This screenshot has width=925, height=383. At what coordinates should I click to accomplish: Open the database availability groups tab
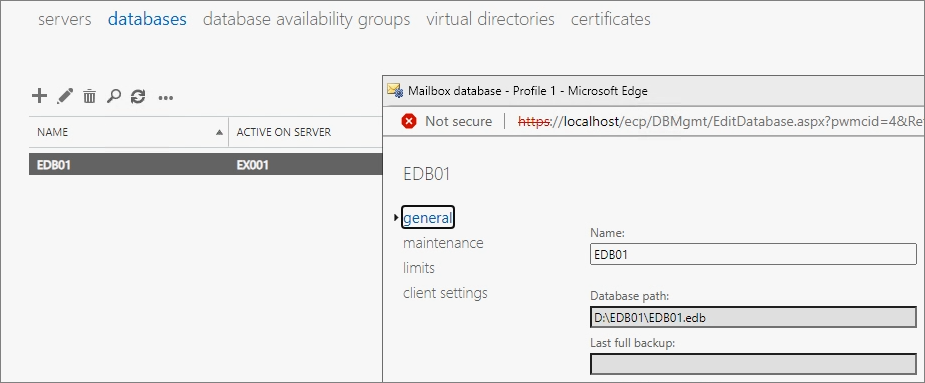click(x=306, y=19)
